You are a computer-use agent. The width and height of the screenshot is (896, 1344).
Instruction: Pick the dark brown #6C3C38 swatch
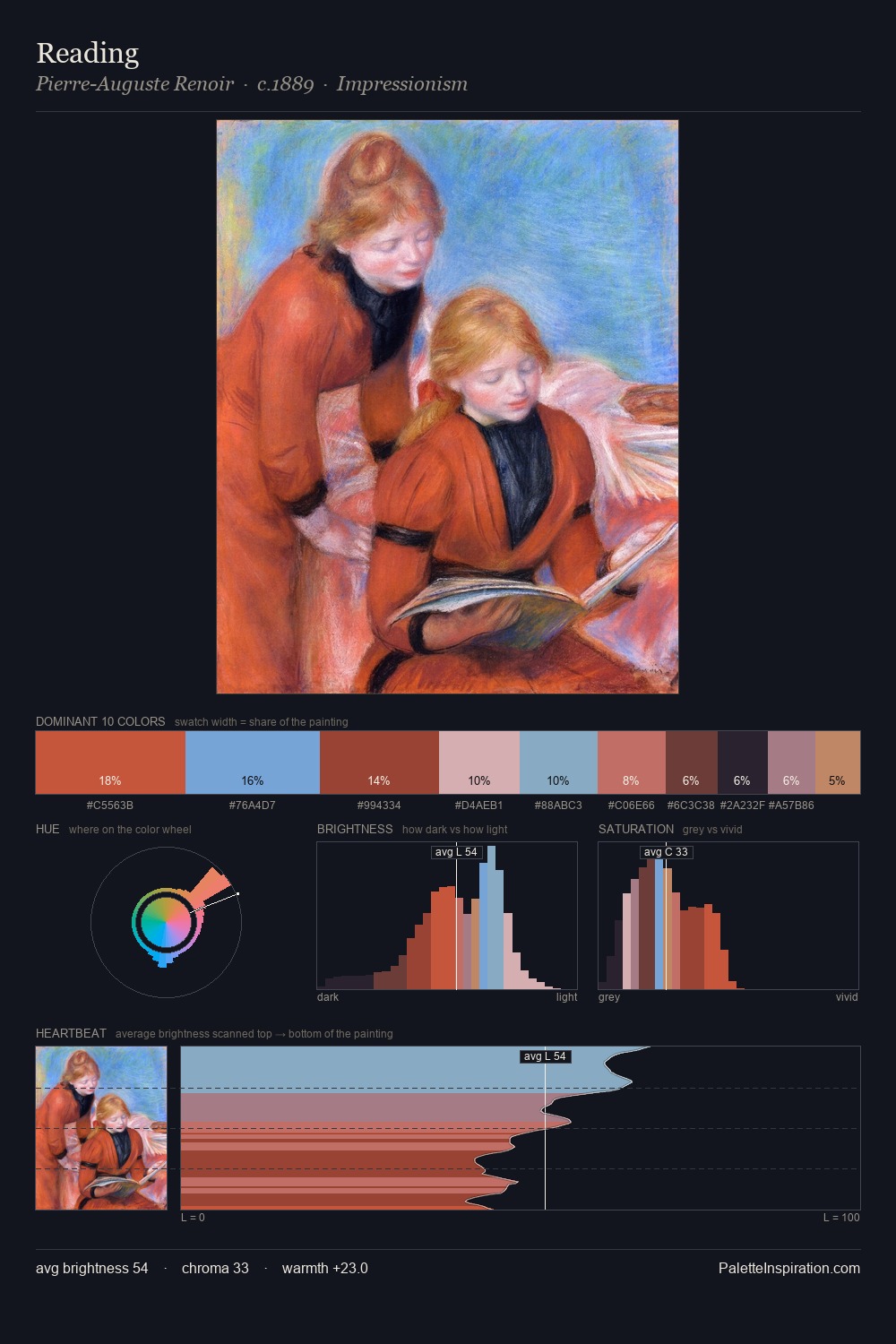coord(692,762)
